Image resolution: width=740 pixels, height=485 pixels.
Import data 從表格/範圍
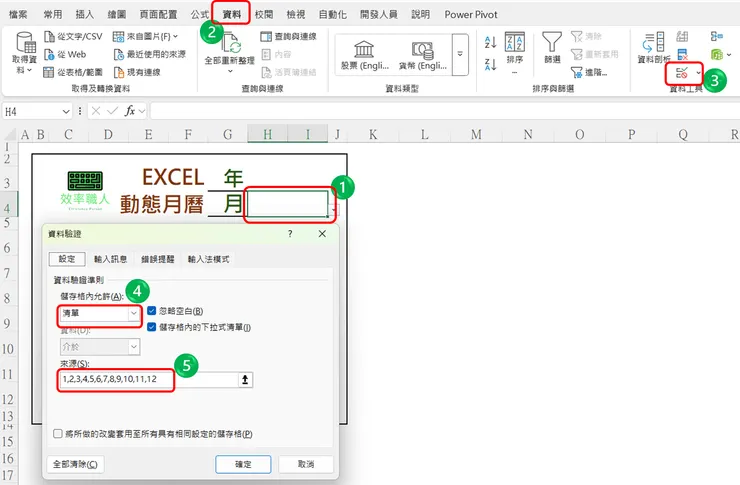click(73, 72)
